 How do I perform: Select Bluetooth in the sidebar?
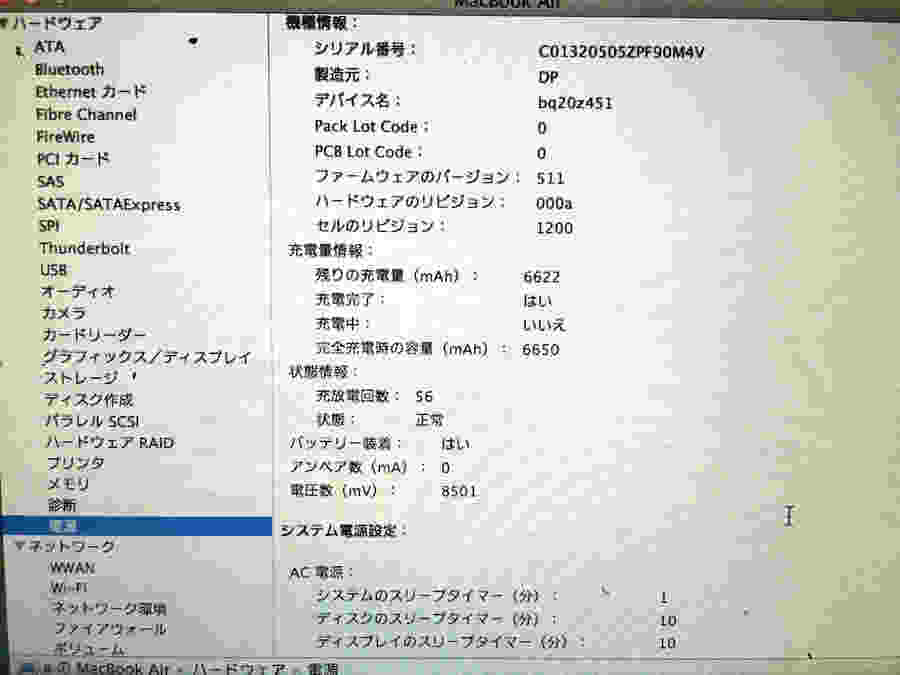pos(69,69)
